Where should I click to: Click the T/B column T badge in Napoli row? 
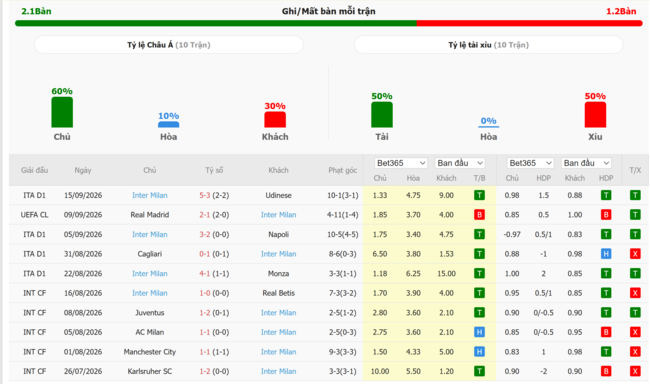[x=479, y=234]
